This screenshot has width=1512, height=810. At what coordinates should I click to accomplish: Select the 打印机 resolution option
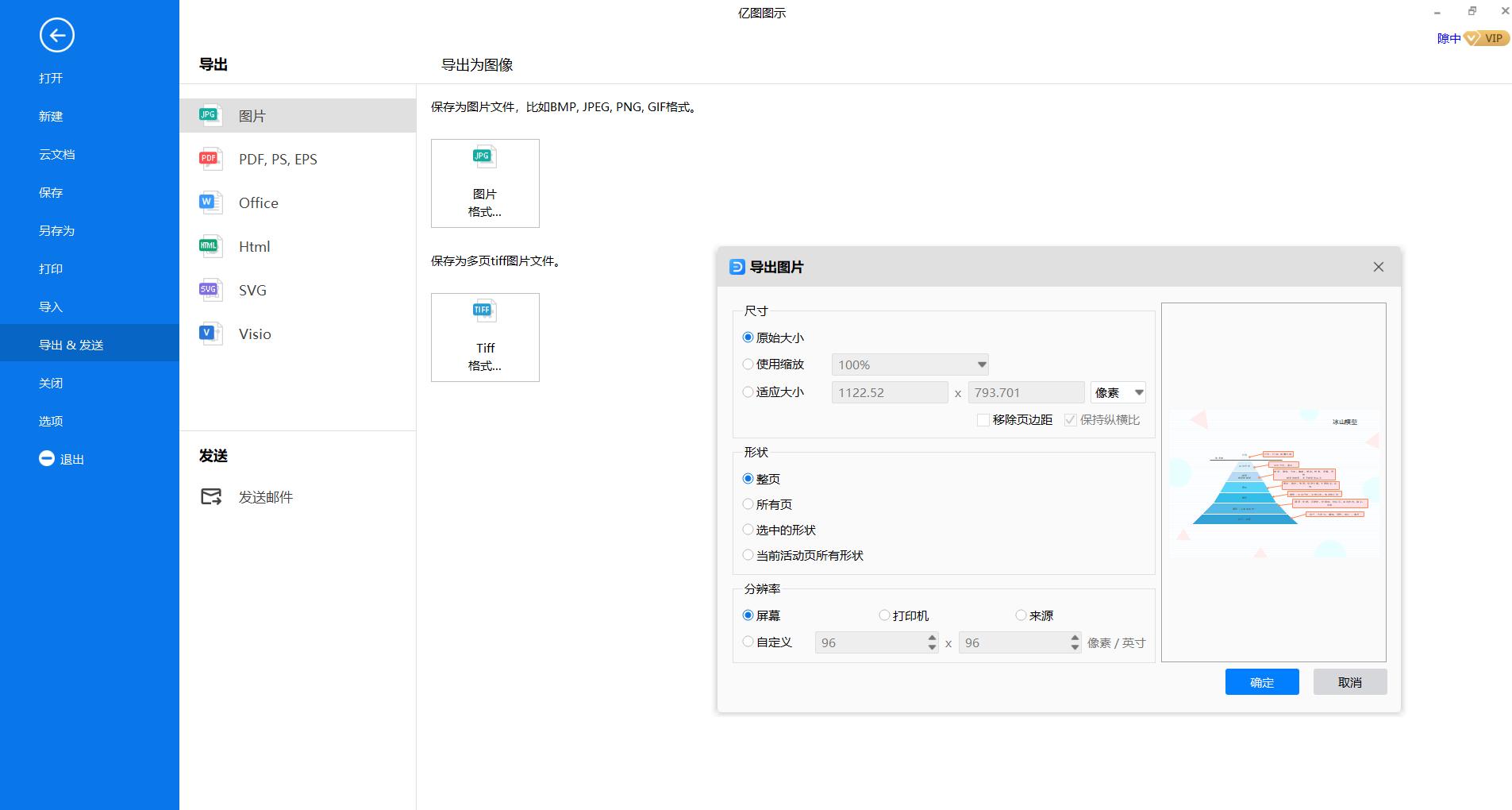[x=883, y=615]
